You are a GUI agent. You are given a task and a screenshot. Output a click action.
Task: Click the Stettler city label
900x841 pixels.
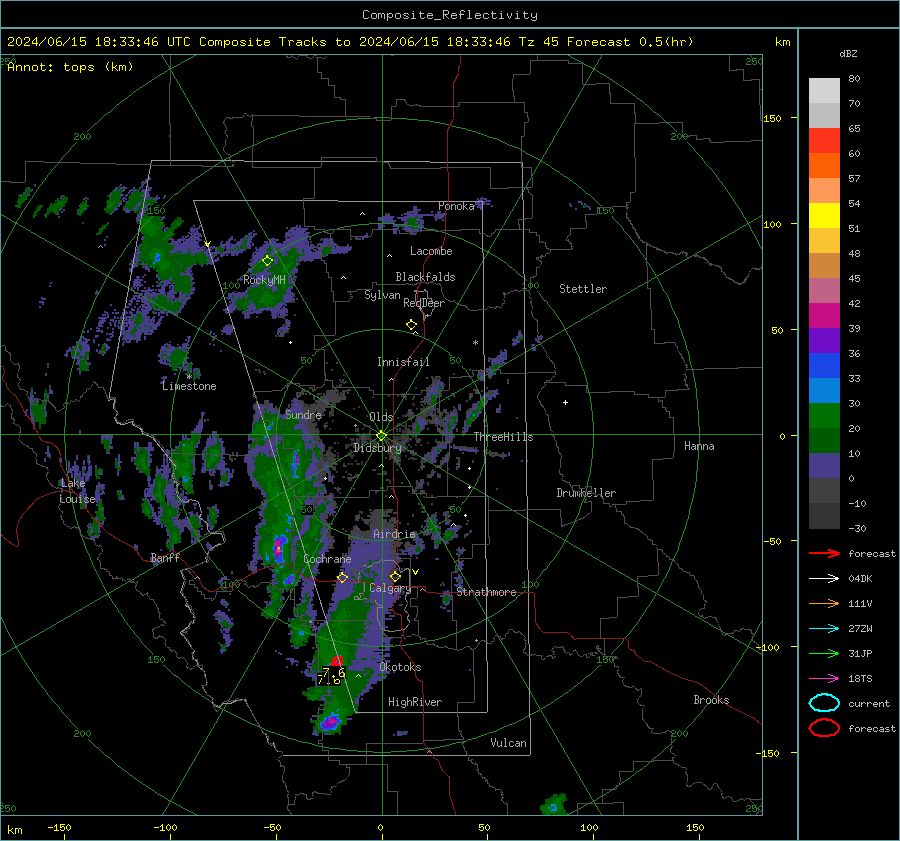pyautogui.click(x=583, y=289)
